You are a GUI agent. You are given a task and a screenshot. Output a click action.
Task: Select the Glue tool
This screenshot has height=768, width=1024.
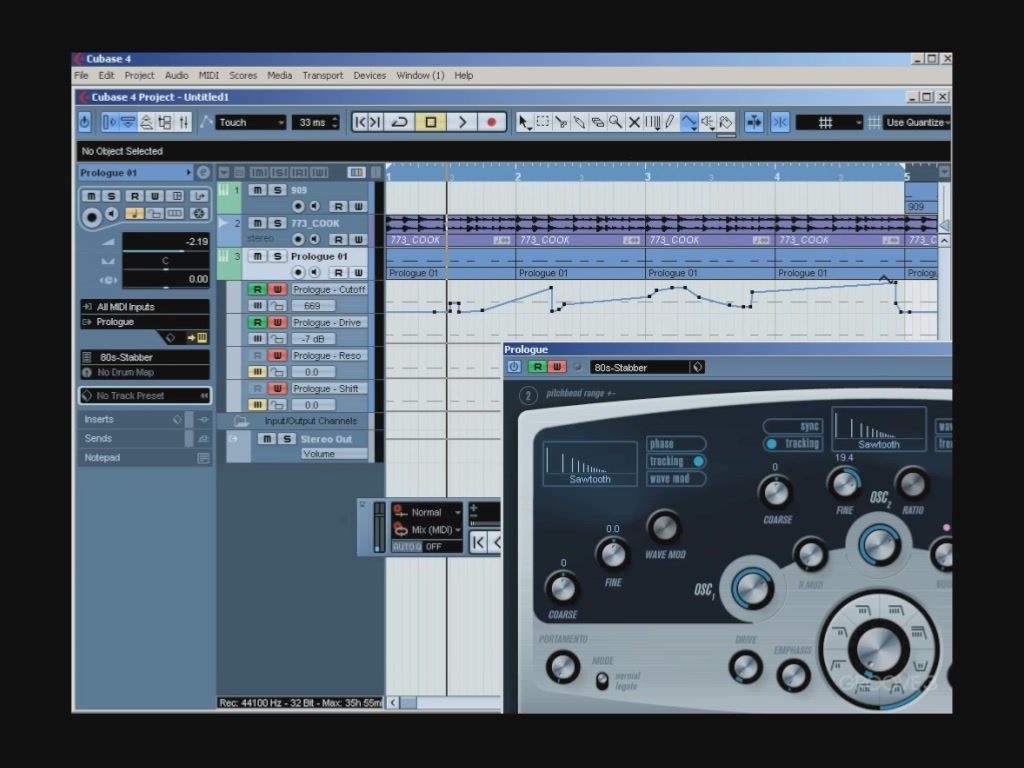click(579, 122)
